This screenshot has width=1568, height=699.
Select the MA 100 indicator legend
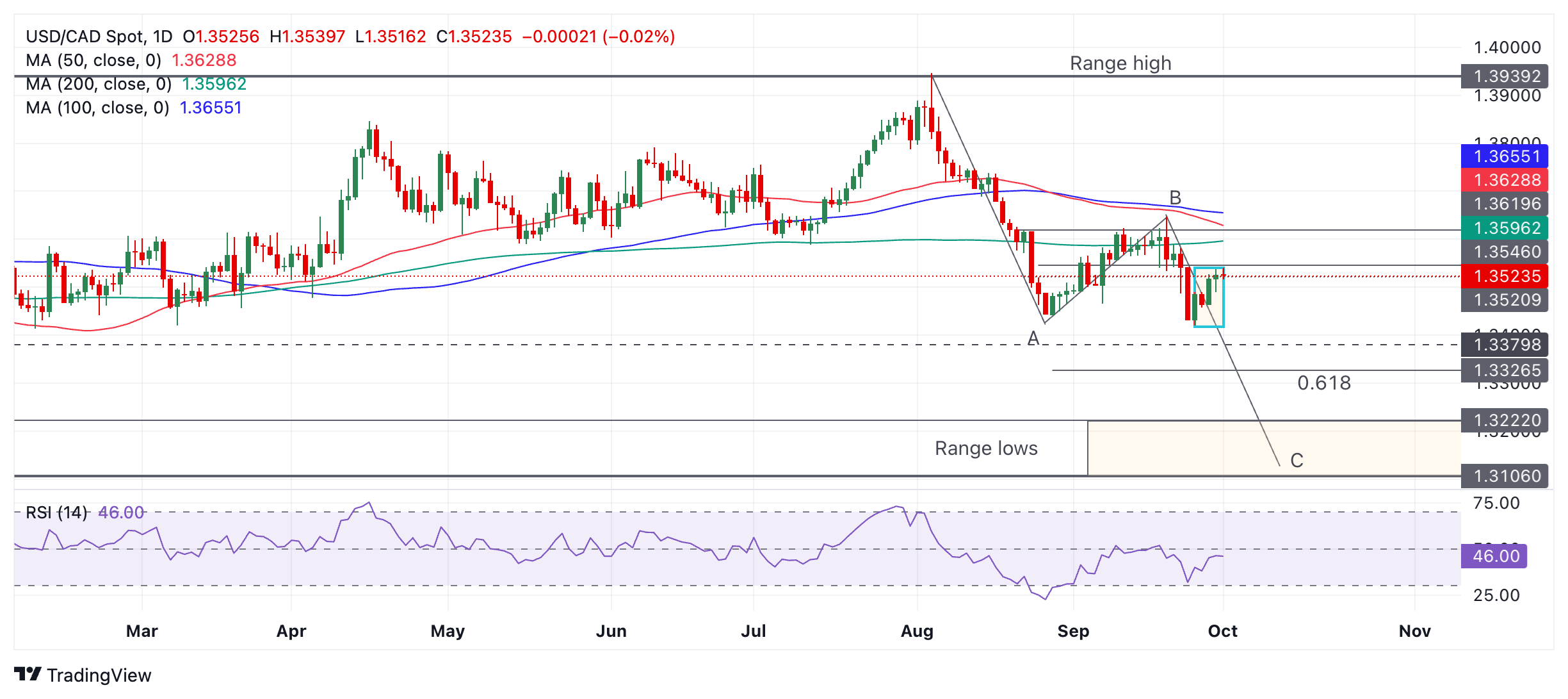click(97, 108)
